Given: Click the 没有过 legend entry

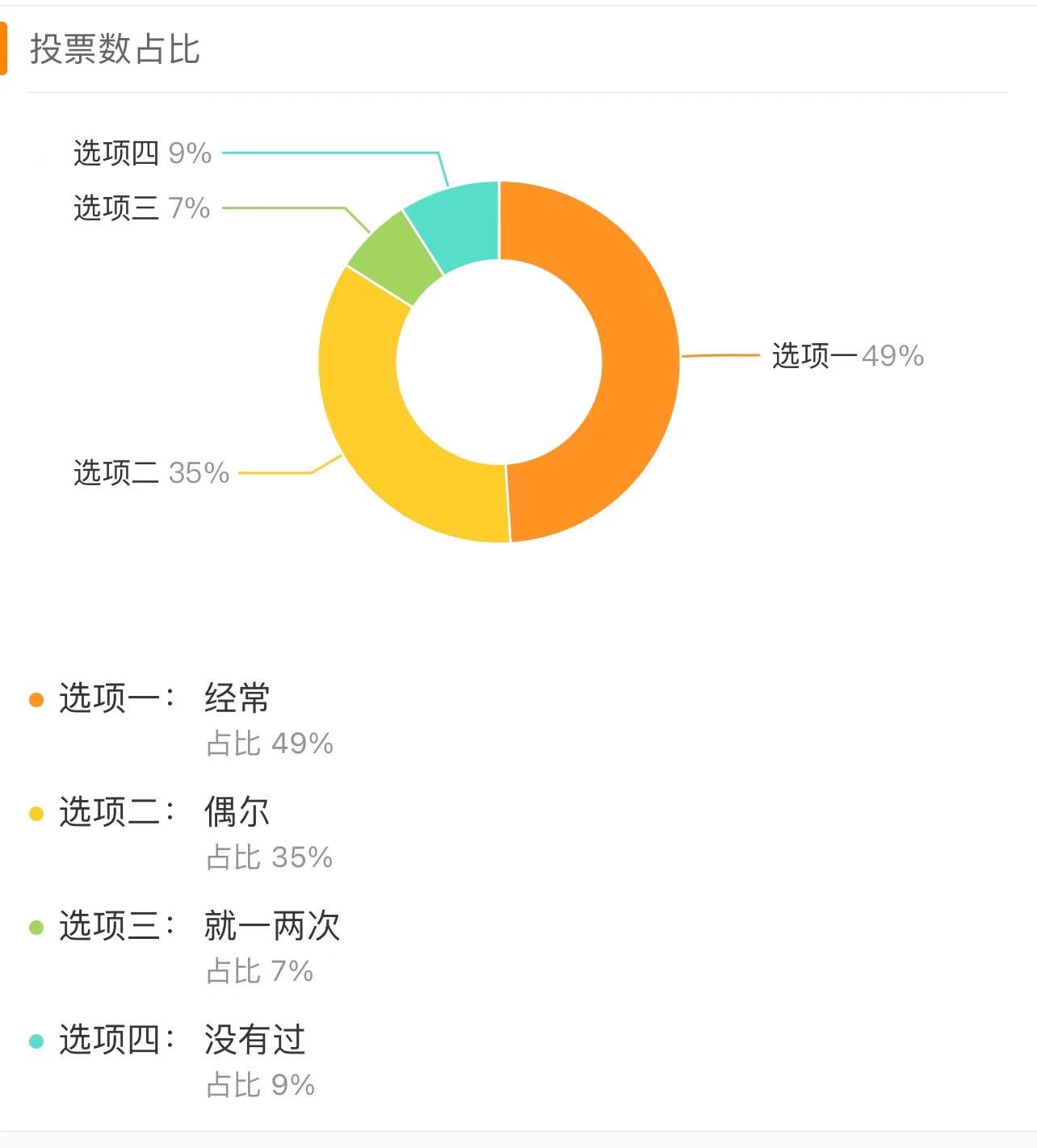Looking at the screenshot, I should tap(254, 1040).
